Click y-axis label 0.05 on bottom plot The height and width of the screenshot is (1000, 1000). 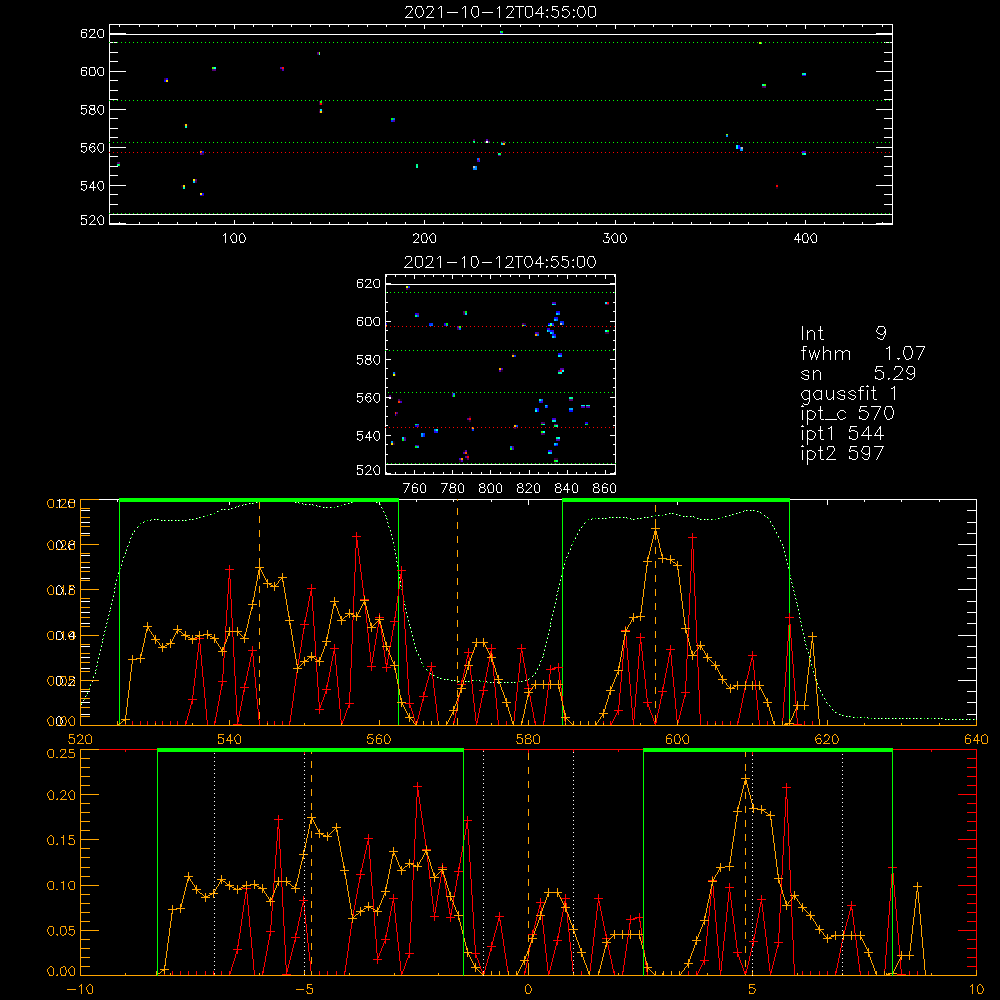[61, 931]
